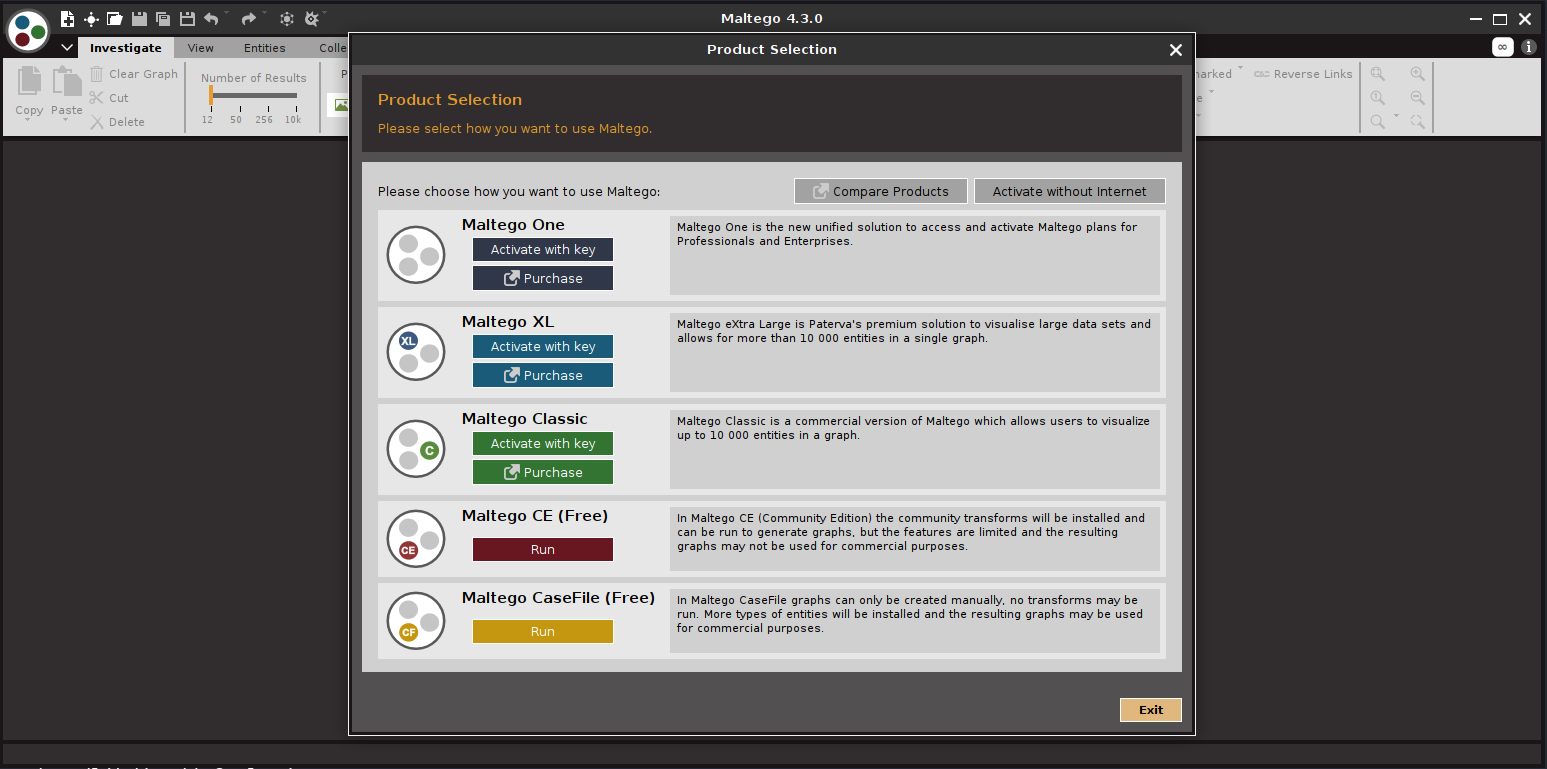Image resolution: width=1547 pixels, height=769 pixels.
Task: Click the Maltego XL product logo
Action: pos(416,352)
